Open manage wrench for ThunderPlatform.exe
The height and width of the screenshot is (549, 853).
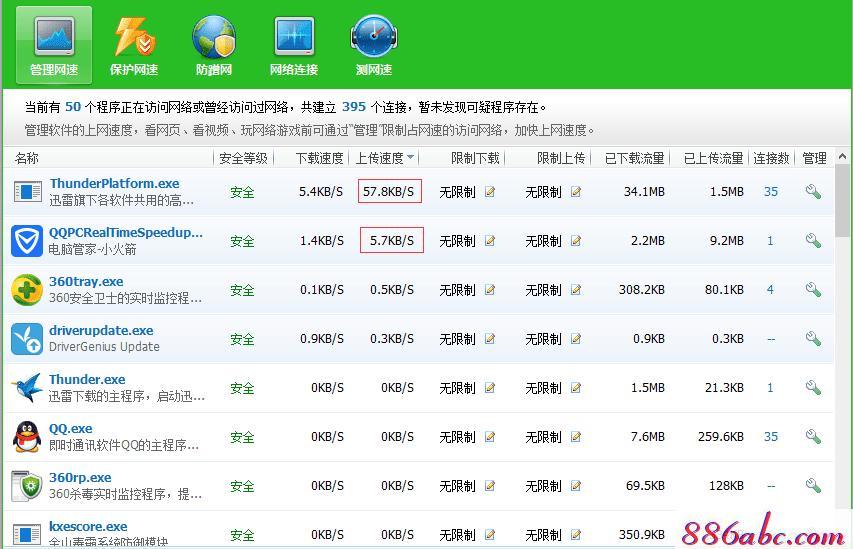pos(813,192)
